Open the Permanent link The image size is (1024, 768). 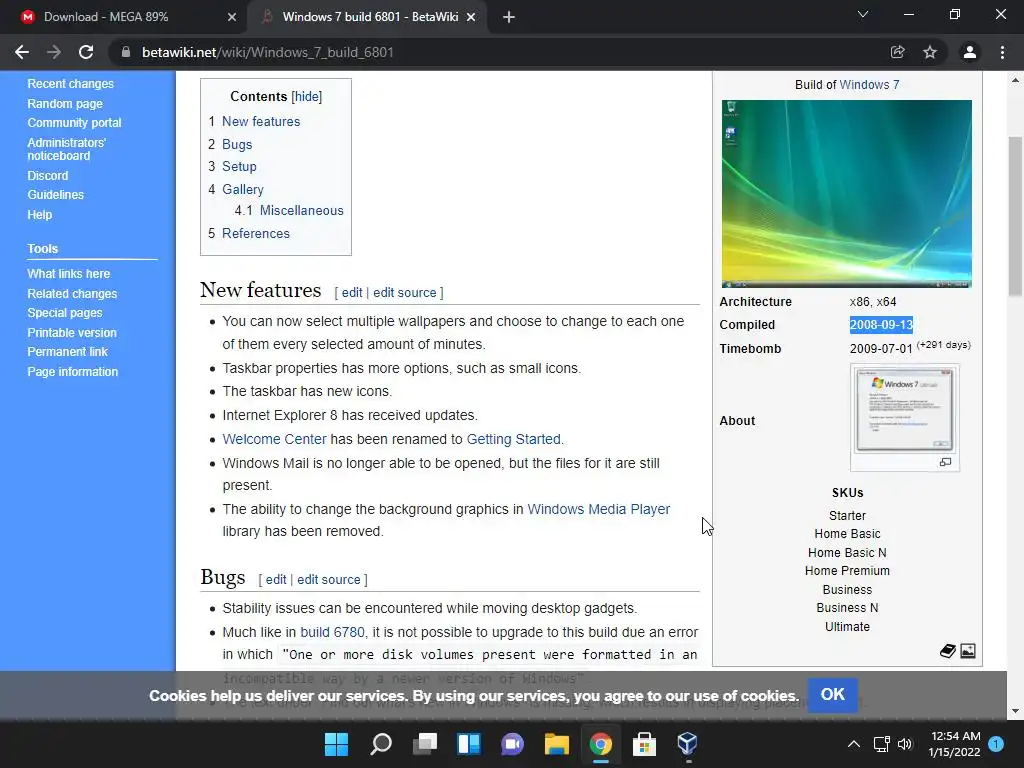67,351
